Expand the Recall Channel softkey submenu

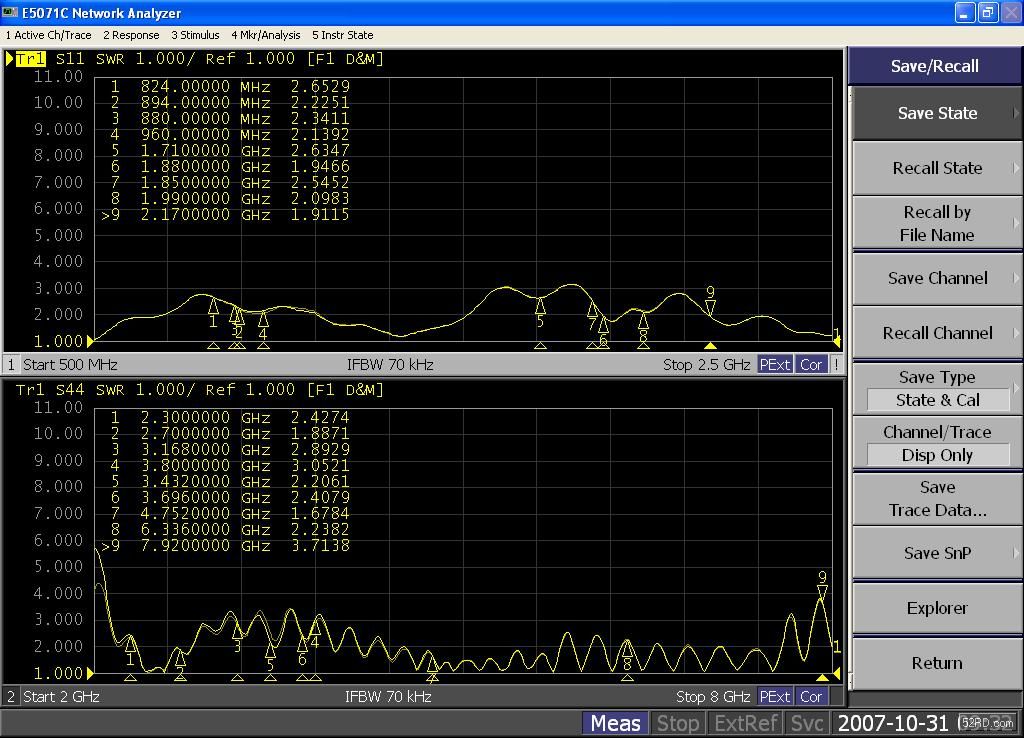click(936, 333)
